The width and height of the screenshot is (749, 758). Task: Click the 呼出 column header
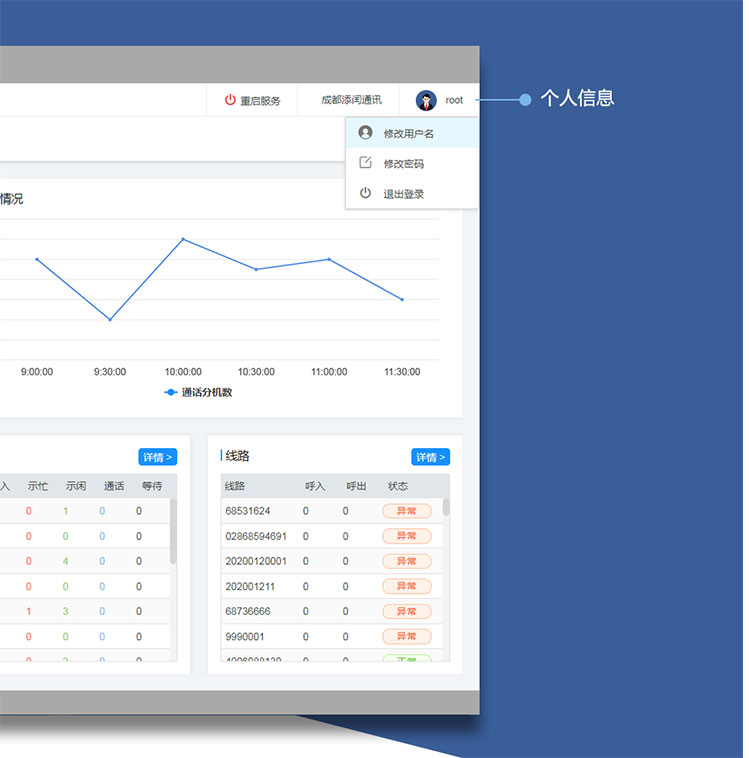[356, 486]
